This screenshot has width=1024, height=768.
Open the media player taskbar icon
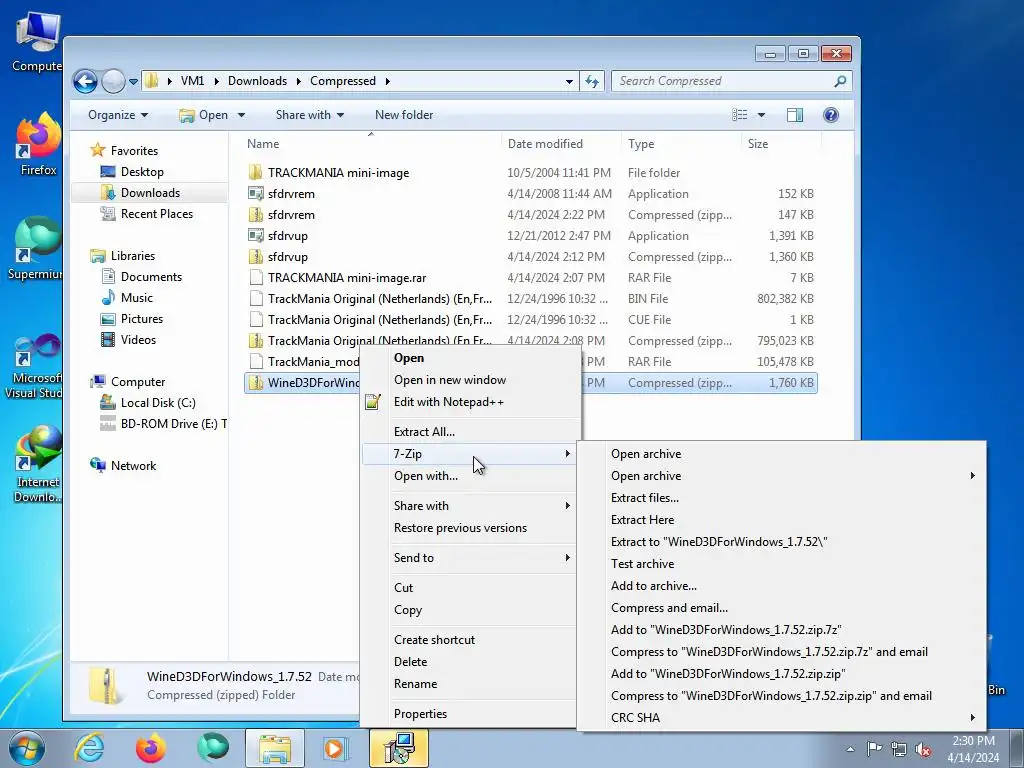pyautogui.click(x=336, y=748)
